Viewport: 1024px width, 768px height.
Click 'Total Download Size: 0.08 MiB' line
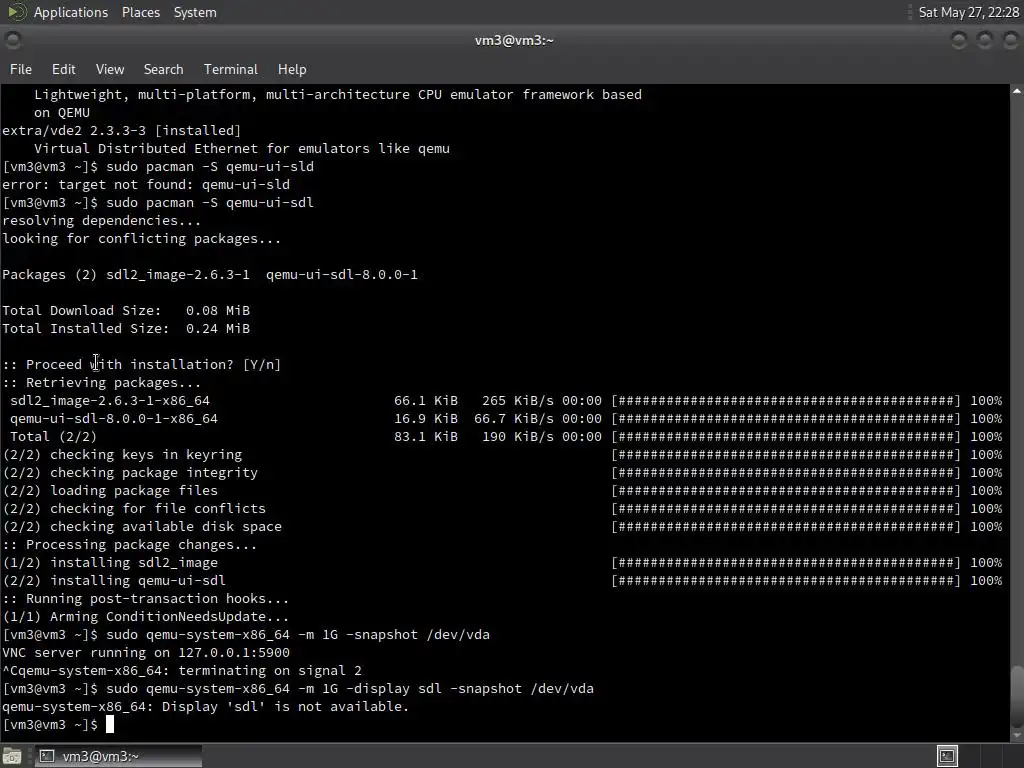point(126,311)
